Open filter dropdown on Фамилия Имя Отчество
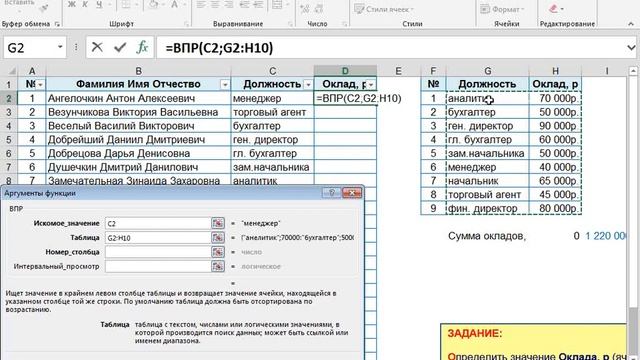Screen dimensions: 640x360 (x=225, y=84)
